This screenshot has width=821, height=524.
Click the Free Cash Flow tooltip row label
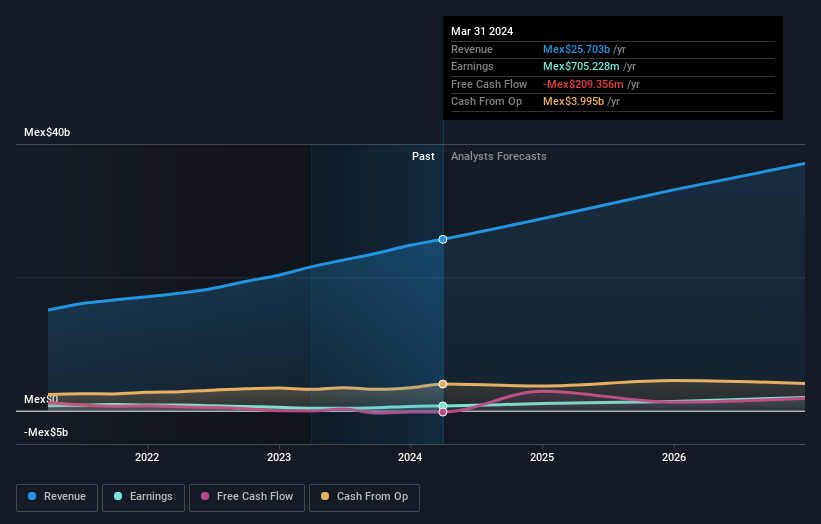pyautogui.click(x=489, y=84)
